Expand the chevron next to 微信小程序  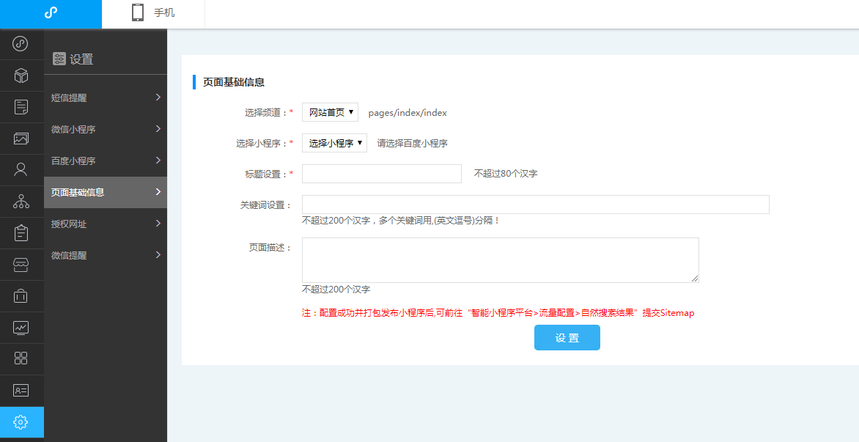[158, 129]
